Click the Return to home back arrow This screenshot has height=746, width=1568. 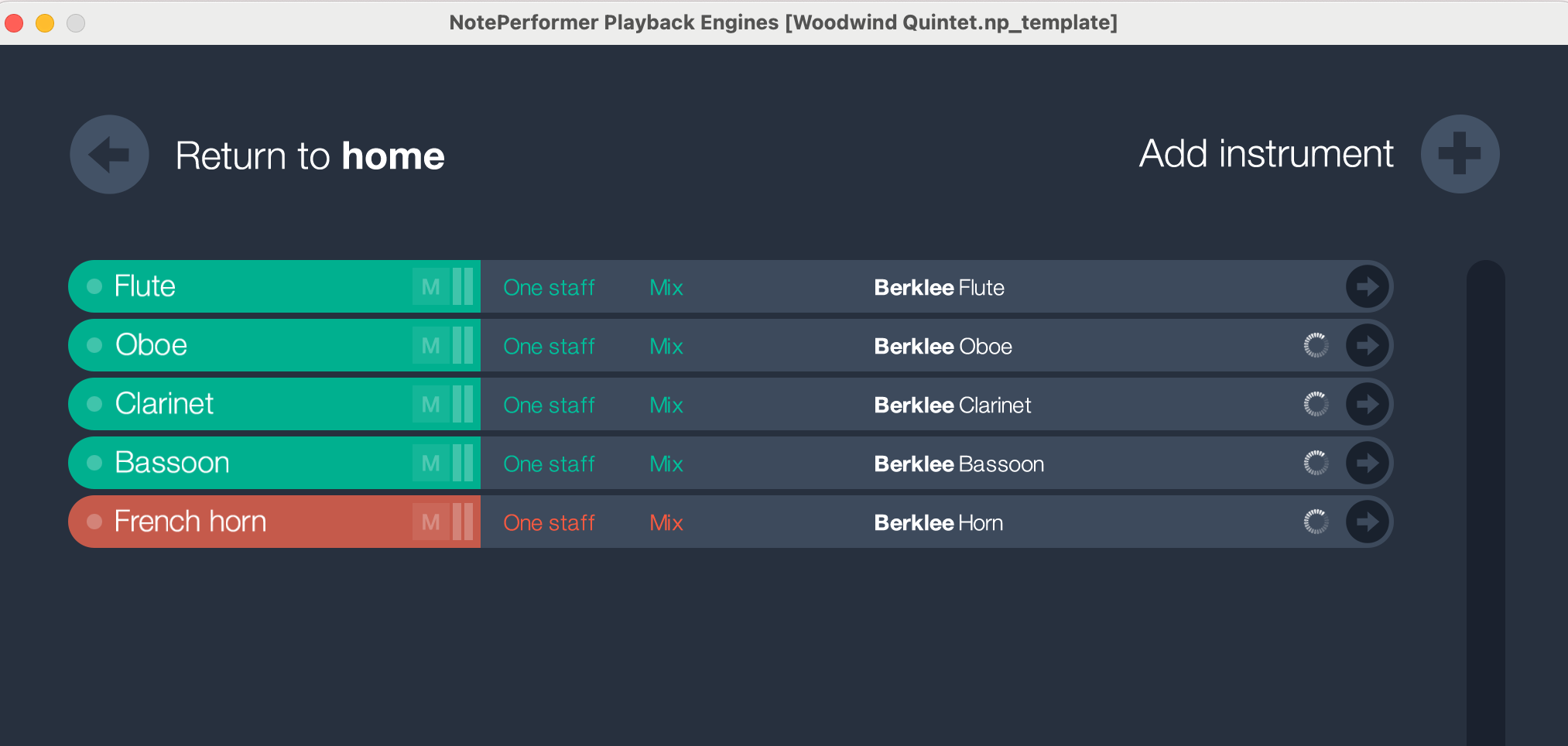[x=109, y=155]
